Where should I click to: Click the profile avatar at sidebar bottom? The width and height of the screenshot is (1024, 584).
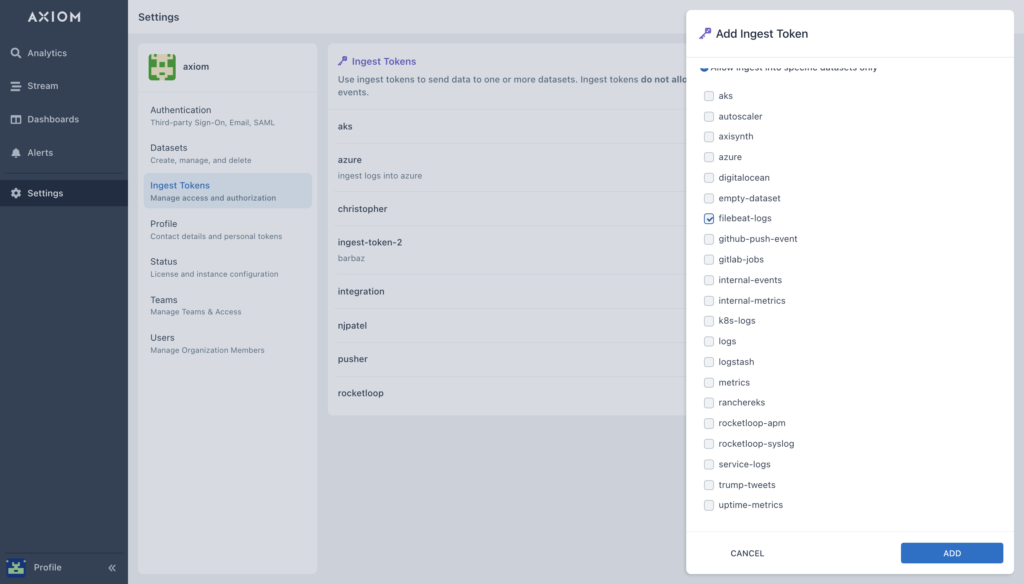point(16,567)
